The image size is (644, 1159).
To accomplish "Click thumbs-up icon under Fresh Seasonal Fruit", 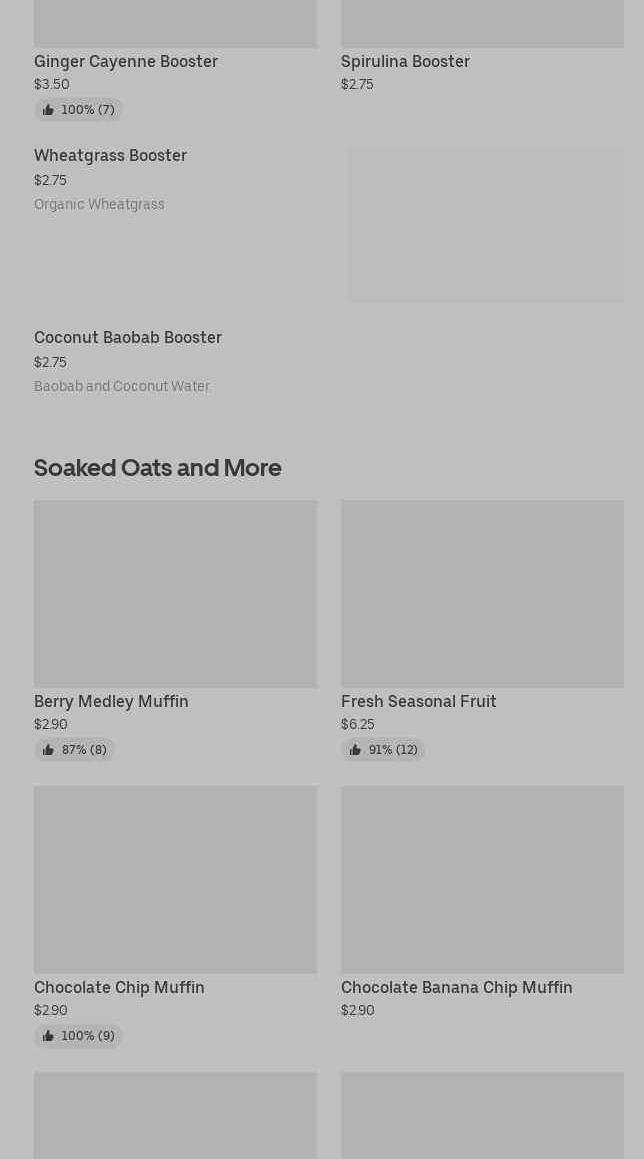I will click(x=355, y=750).
